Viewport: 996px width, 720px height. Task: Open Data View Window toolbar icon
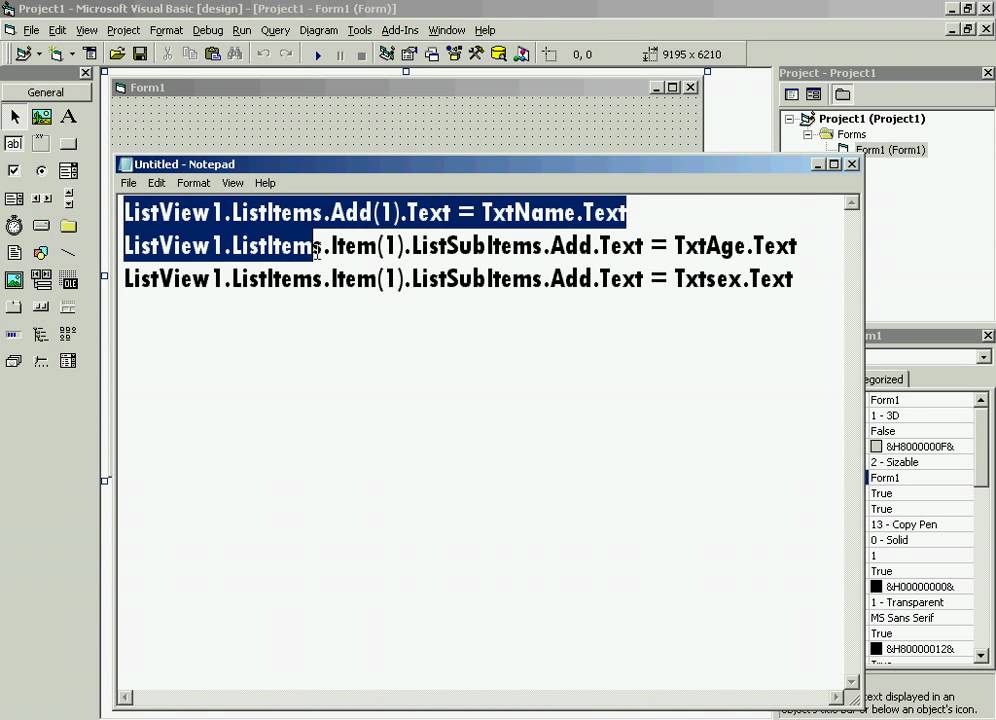tap(499, 54)
